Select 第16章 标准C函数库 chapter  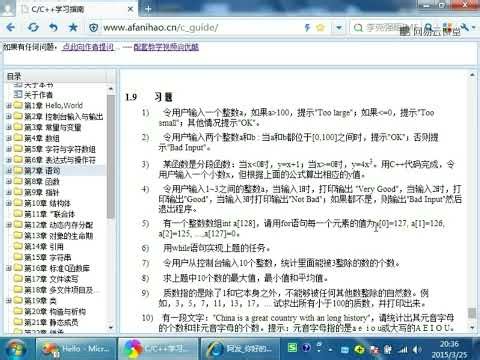click(x=57, y=268)
